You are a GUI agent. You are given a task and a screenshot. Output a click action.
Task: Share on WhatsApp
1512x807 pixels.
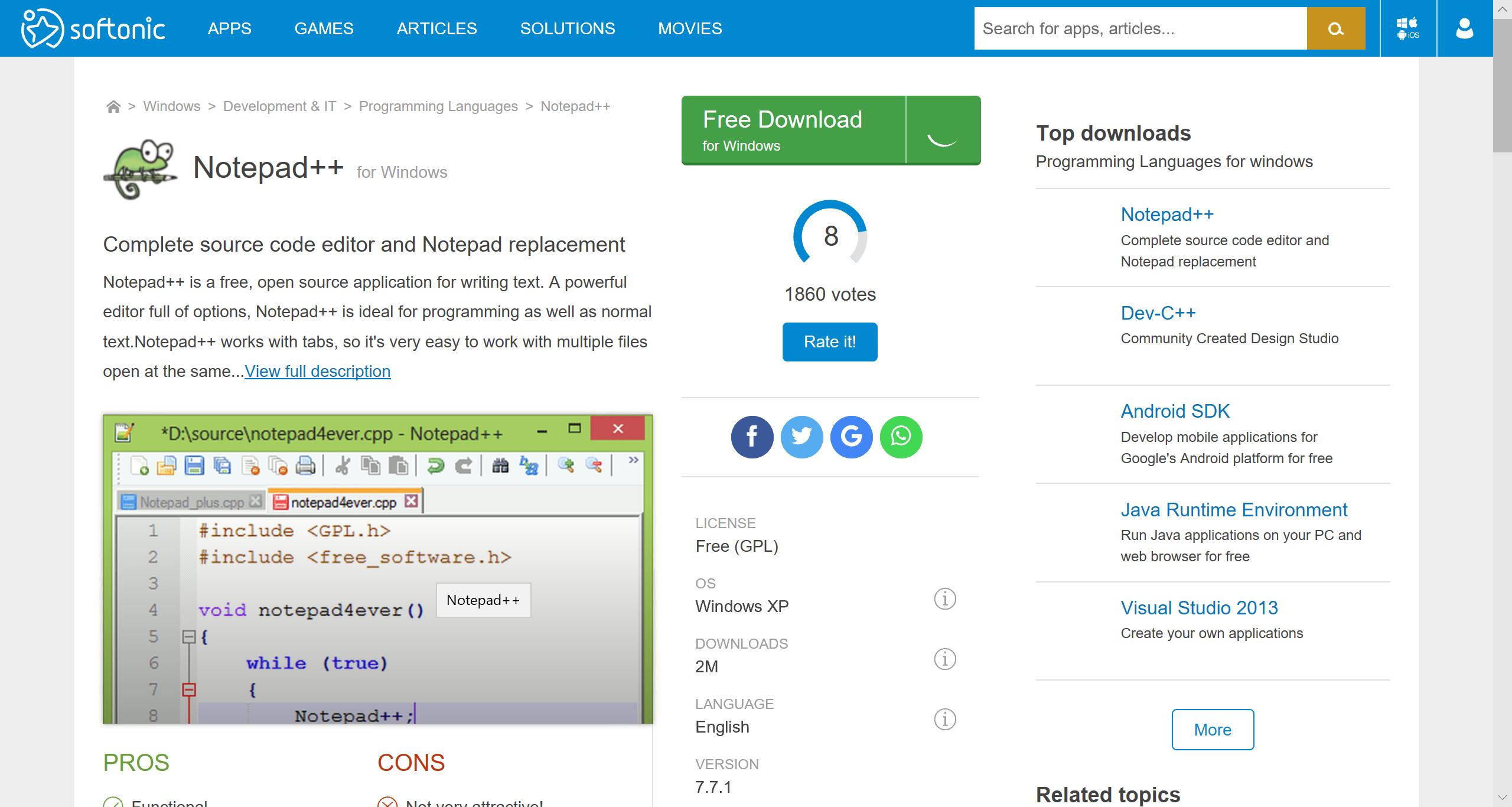(901, 437)
